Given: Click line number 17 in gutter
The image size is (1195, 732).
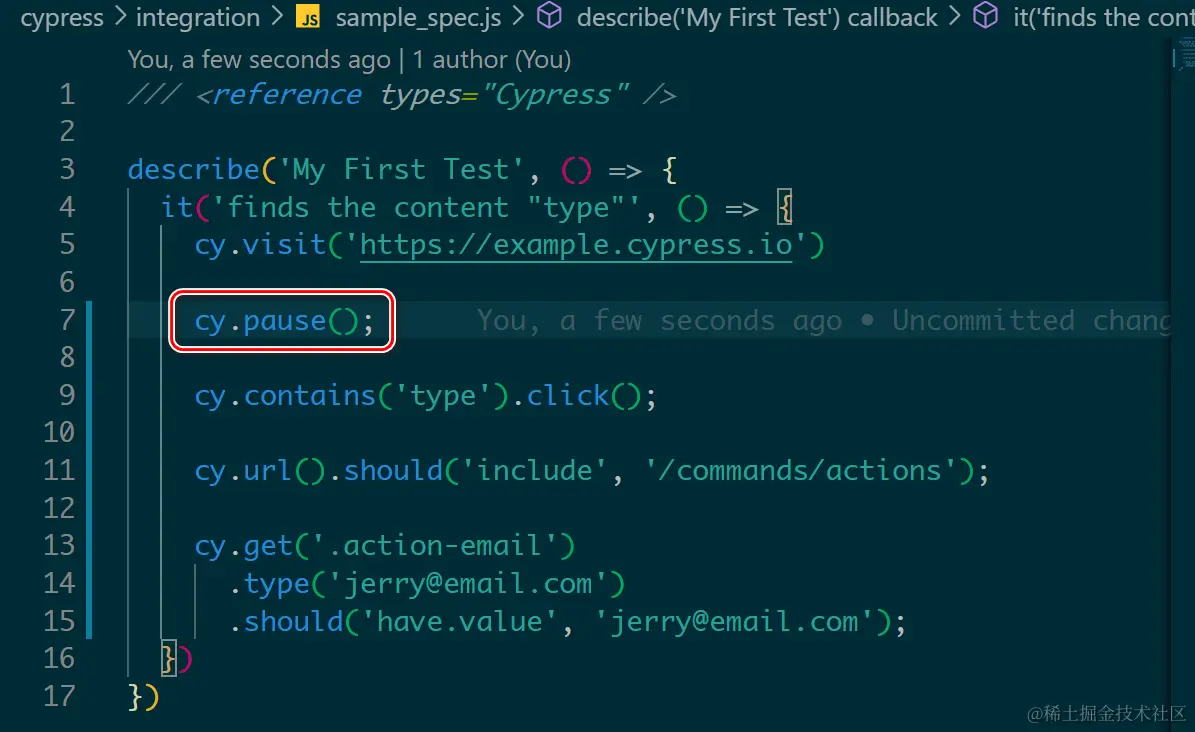Looking at the screenshot, I should tap(59, 696).
